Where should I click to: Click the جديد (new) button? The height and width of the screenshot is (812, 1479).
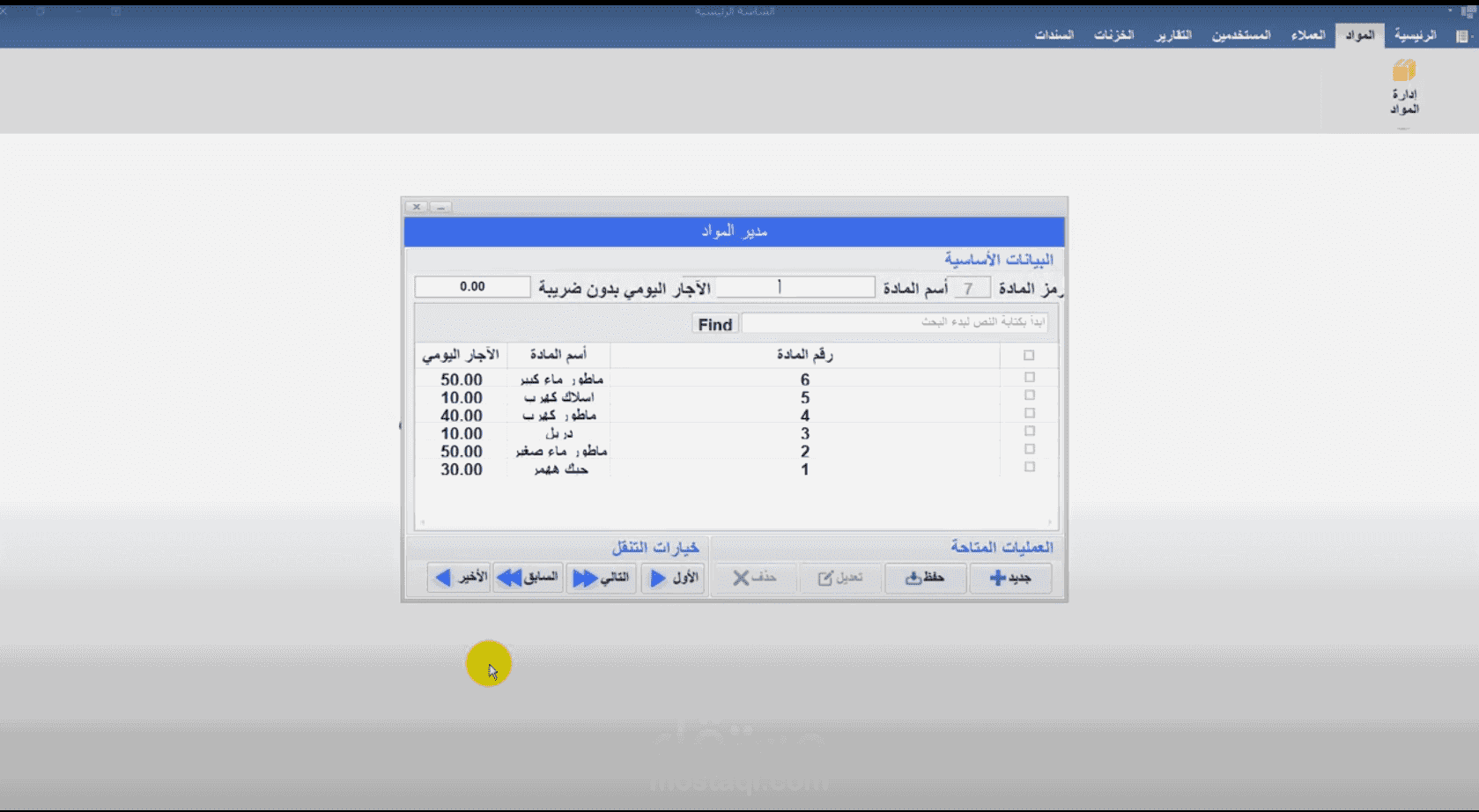click(1009, 578)
